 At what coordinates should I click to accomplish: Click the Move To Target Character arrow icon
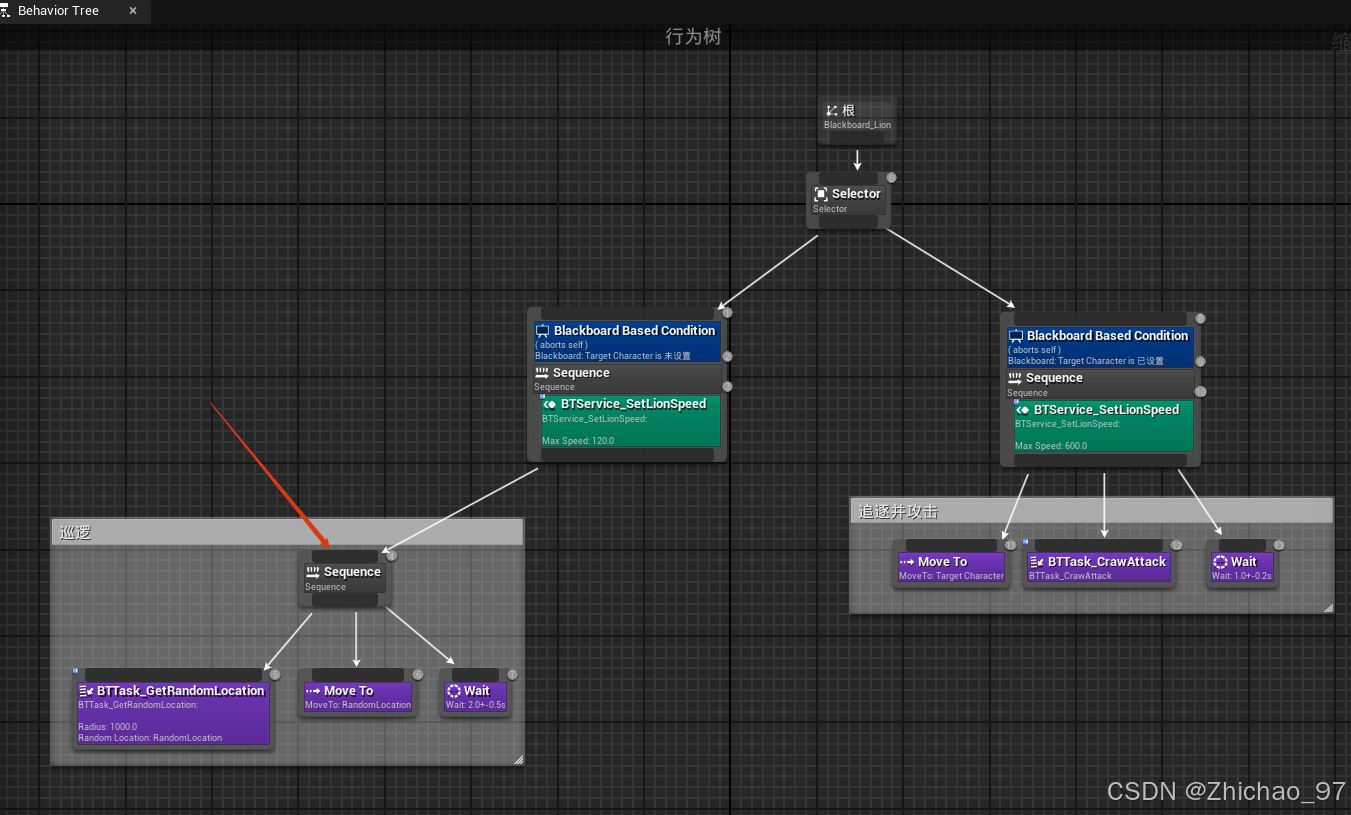(x=907, y=562)
